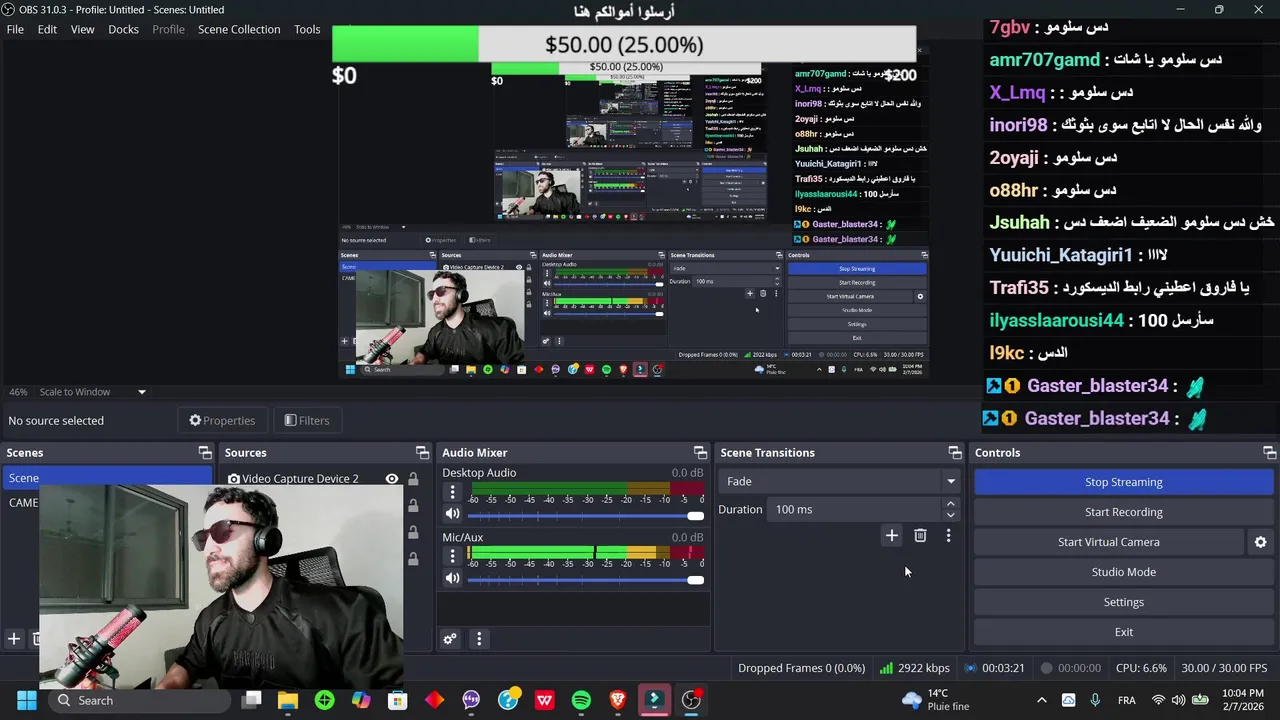Screen dimensions: 1280x720
Task: Open OBS Settings from Controls
Action: [1123, 602]
